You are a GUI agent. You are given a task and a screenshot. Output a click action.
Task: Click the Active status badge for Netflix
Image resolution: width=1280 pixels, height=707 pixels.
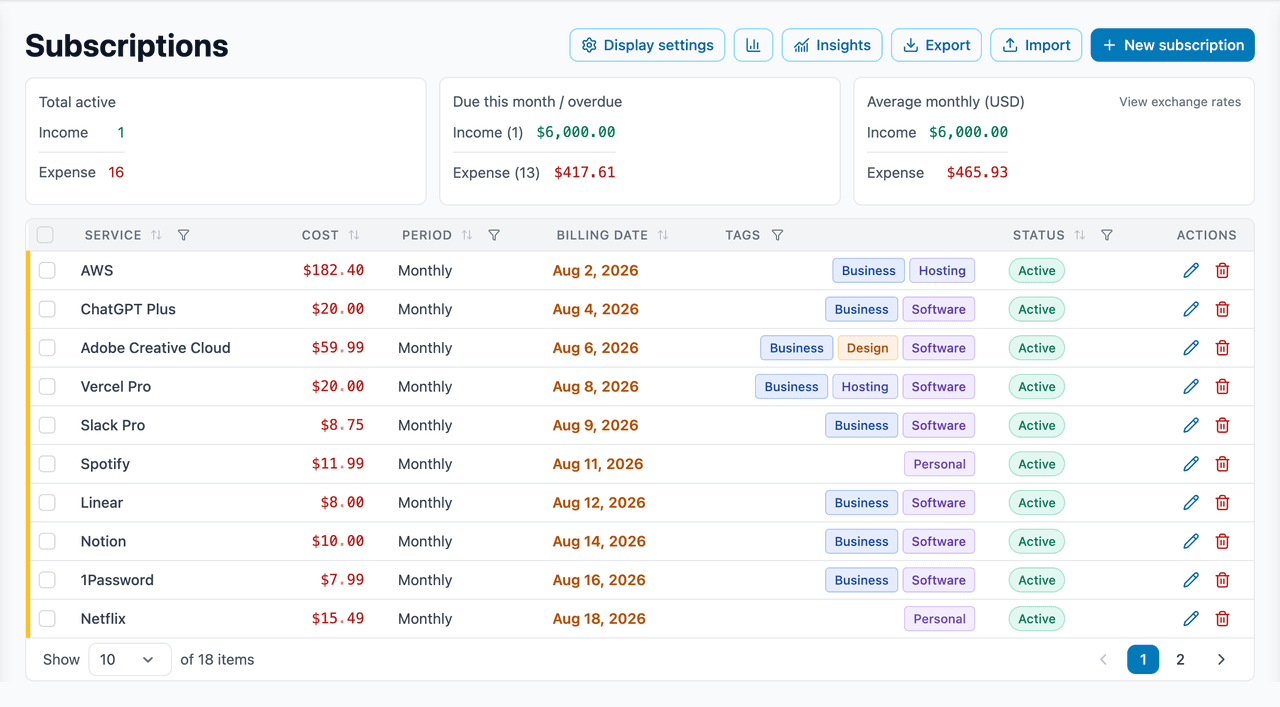pos(1037,618)
